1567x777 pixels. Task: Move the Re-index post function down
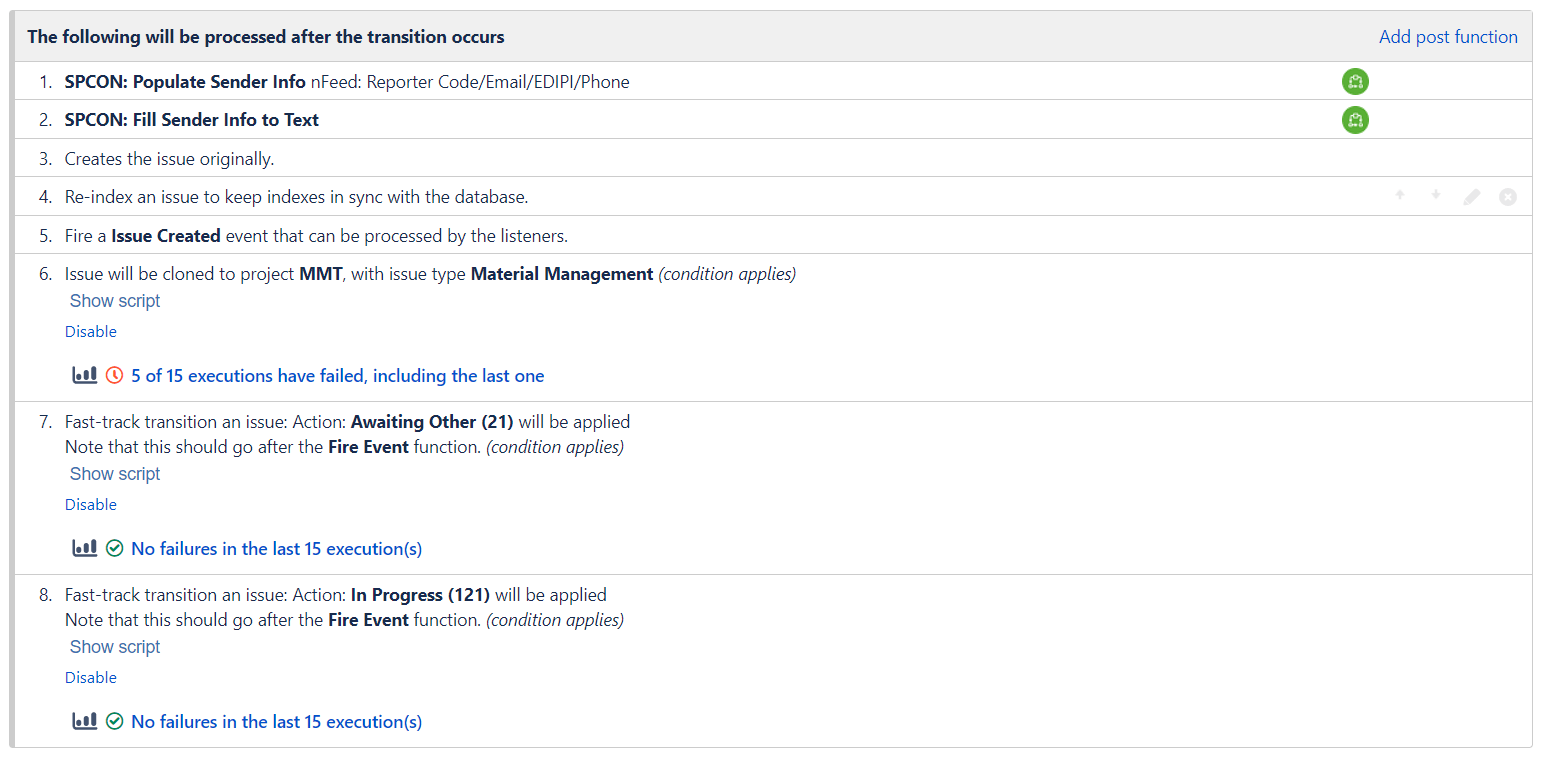tap(1436, 197)
